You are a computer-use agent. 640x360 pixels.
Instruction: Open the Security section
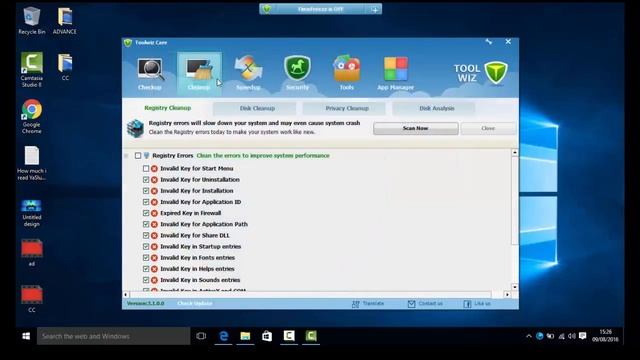(298, 73)
